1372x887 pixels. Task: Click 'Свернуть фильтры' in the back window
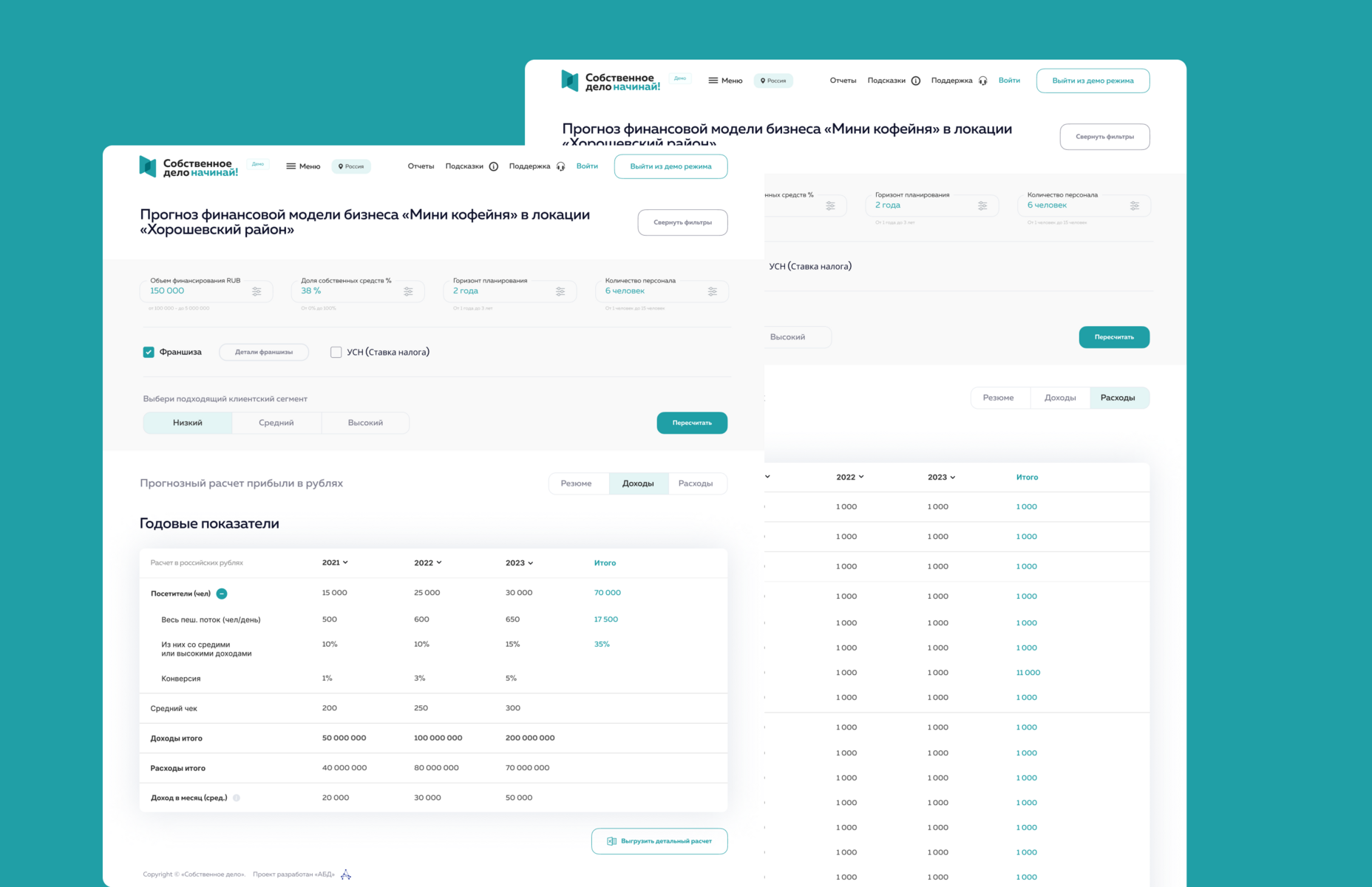click(1104, 137)
